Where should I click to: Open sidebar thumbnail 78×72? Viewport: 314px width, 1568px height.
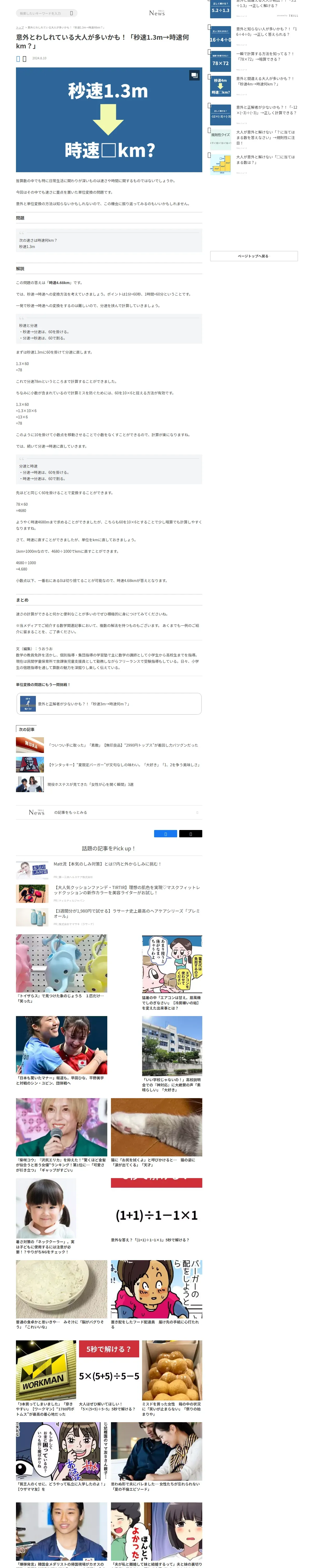click(220, 61)
